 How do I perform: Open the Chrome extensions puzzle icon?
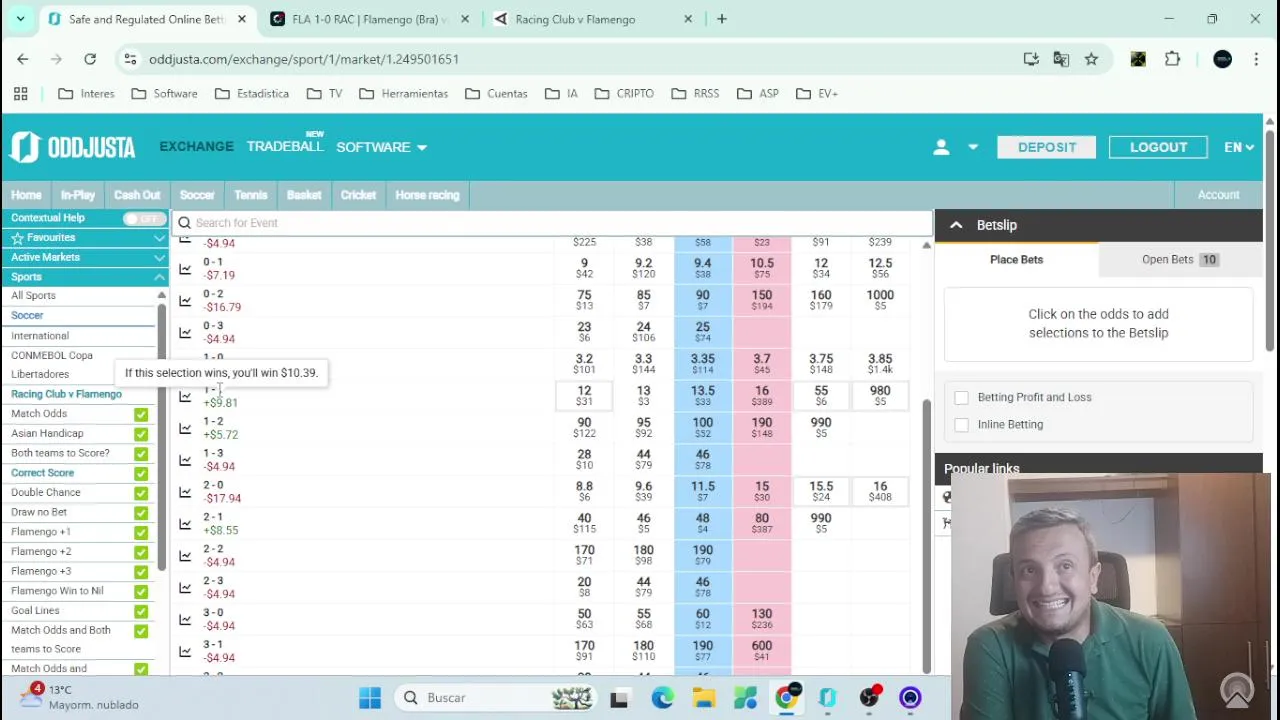click(x=1173, y=59)
